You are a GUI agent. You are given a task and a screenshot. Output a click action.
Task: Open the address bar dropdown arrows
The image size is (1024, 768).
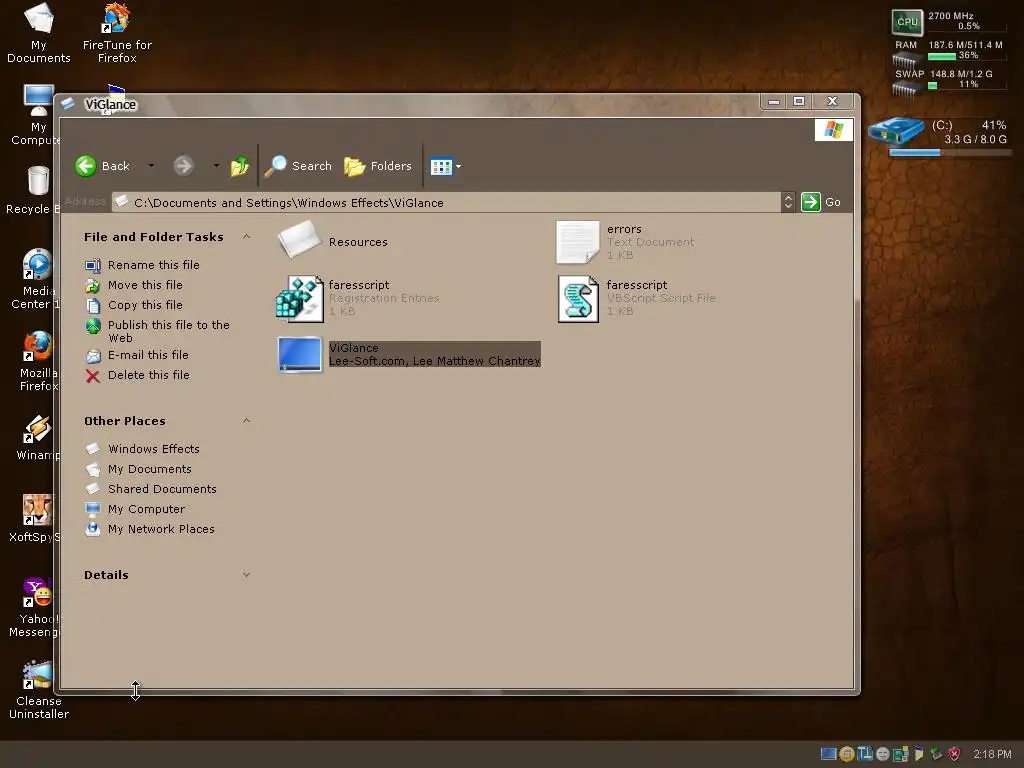pyautogui.click(x=788, y=202)
